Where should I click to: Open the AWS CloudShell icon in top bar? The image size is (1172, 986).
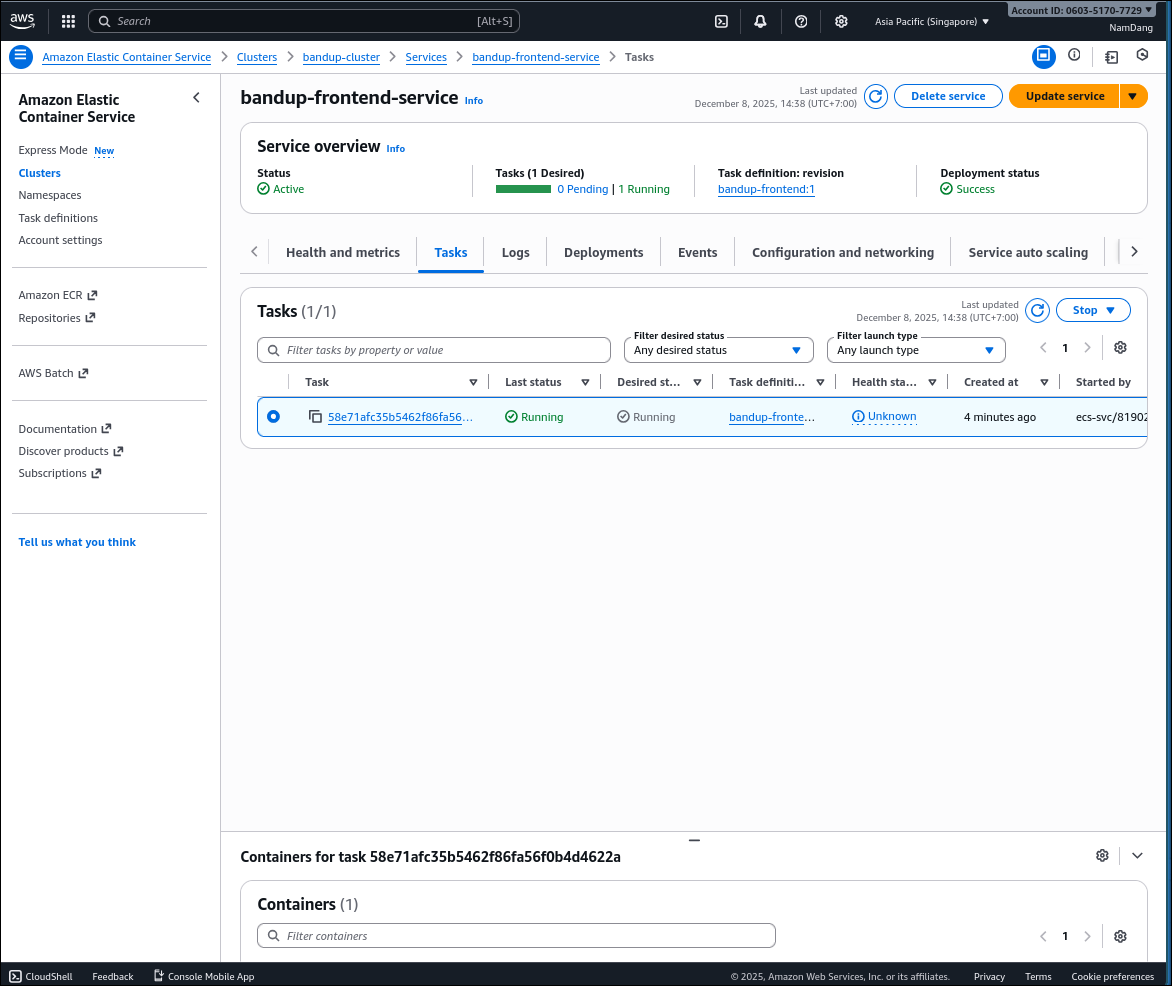721,21
